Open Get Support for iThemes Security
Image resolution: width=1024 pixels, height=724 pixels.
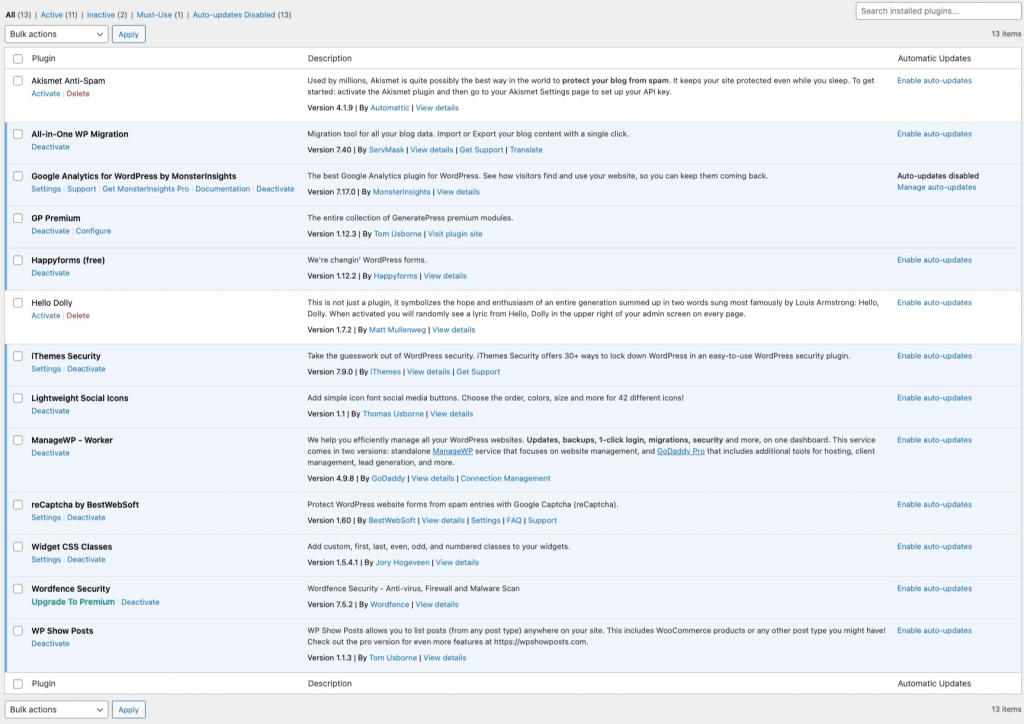tap(478, 372)
